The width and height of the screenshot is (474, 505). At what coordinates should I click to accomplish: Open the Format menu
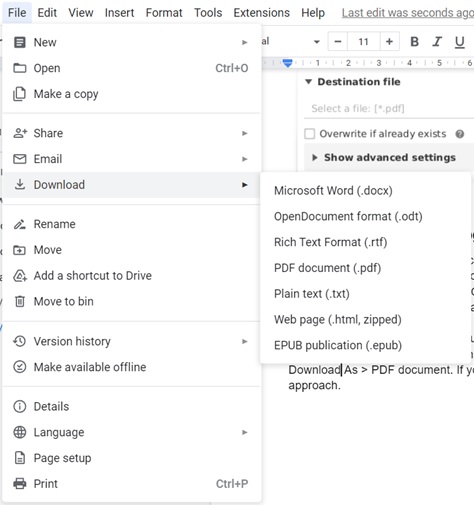pos(164,13)
